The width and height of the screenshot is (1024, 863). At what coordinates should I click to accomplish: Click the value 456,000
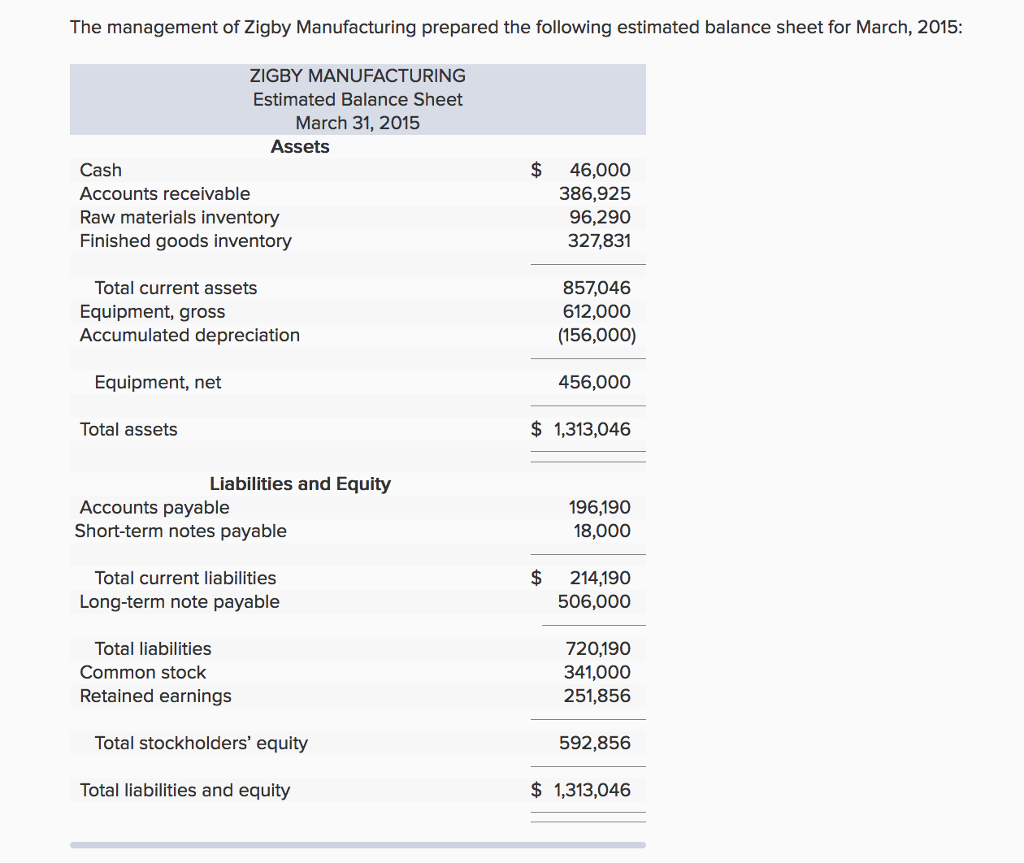coord(595,382)
